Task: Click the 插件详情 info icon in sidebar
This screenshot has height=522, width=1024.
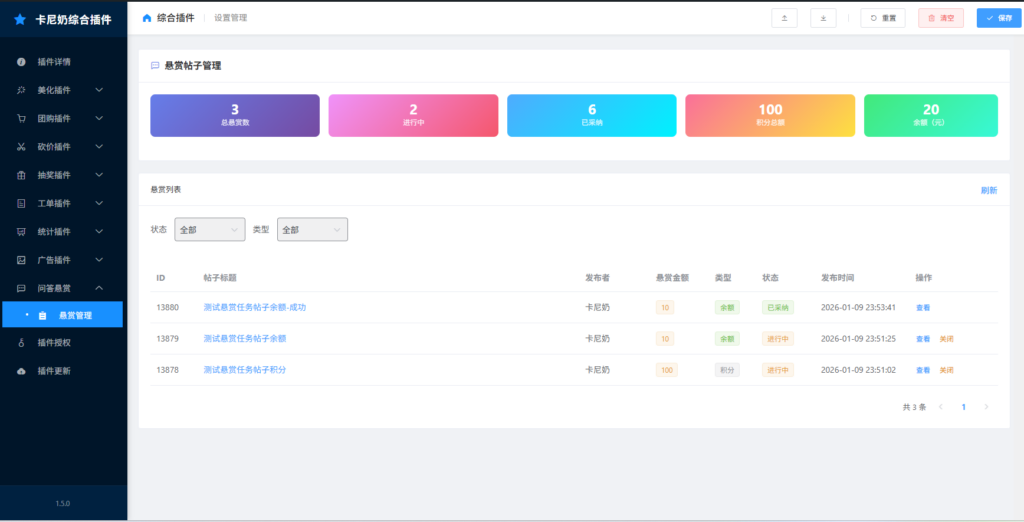Action: pos(21,62)
